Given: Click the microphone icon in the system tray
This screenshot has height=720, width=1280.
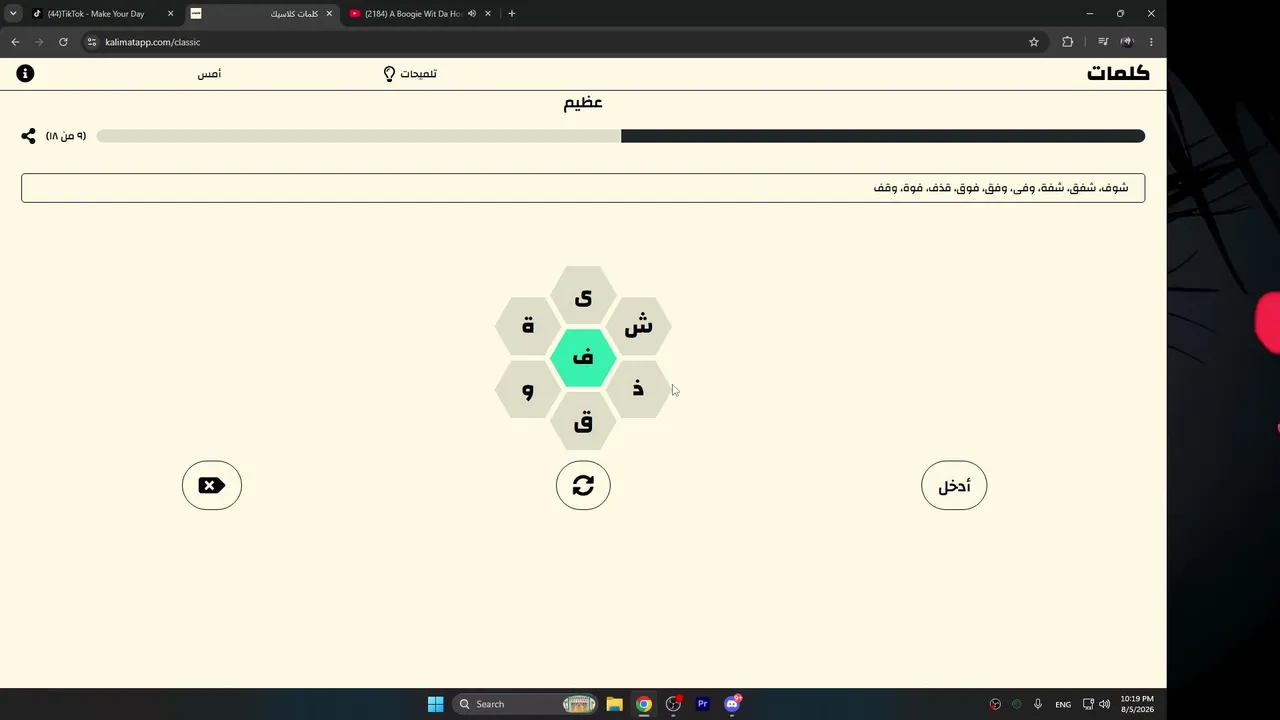Looking at the screenshot, I should (x=1038, y=704).
